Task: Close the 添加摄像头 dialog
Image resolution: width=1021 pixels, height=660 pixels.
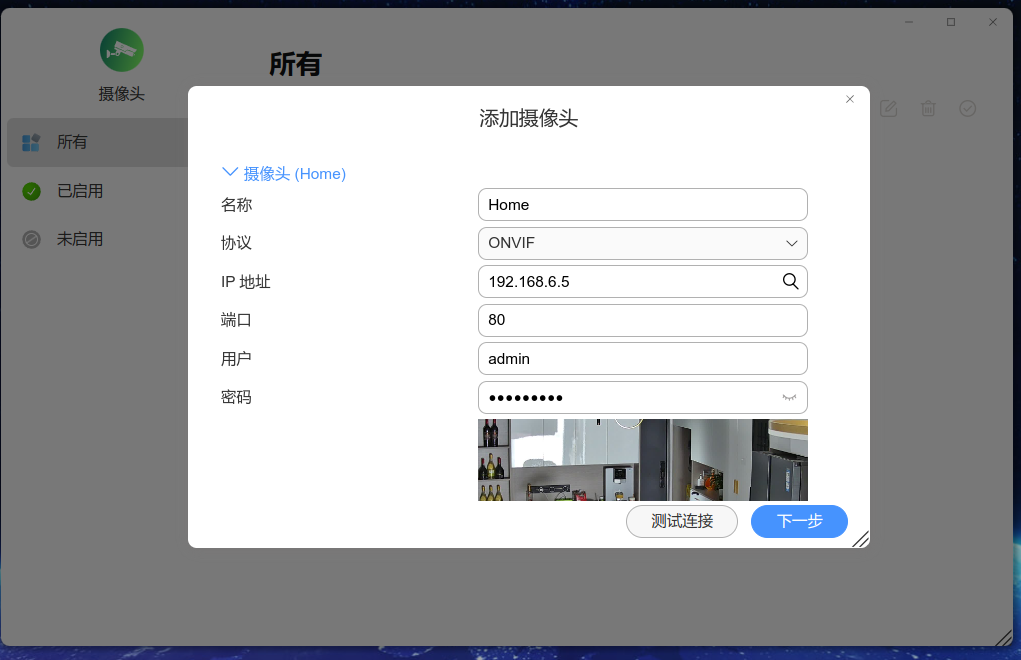Action: coord(850,99)
